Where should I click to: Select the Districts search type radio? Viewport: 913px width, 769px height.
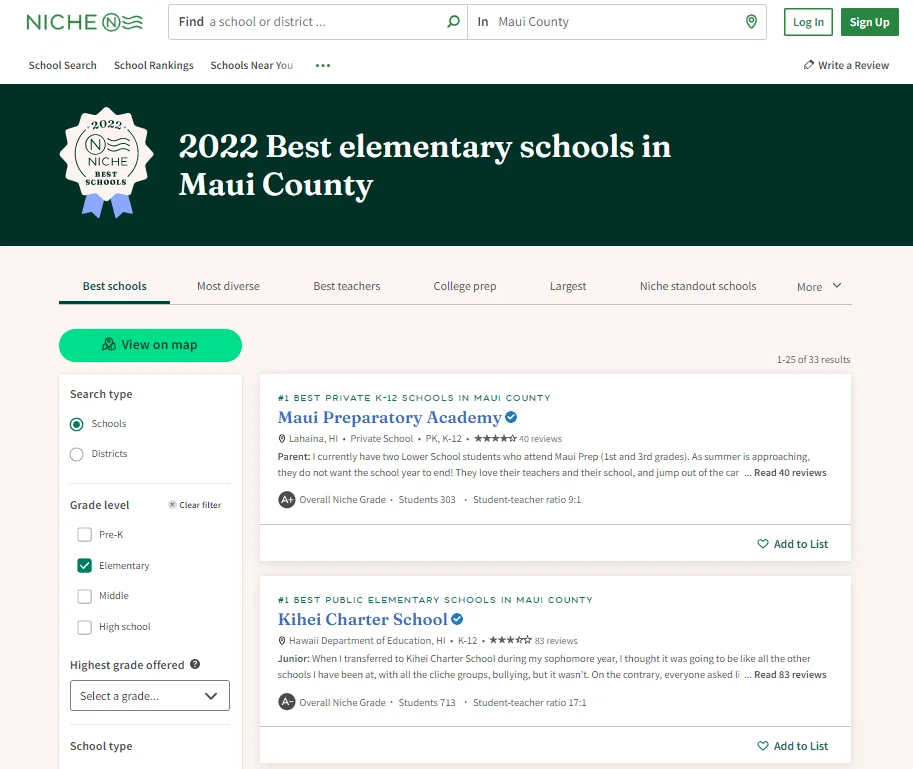(76, 454)
